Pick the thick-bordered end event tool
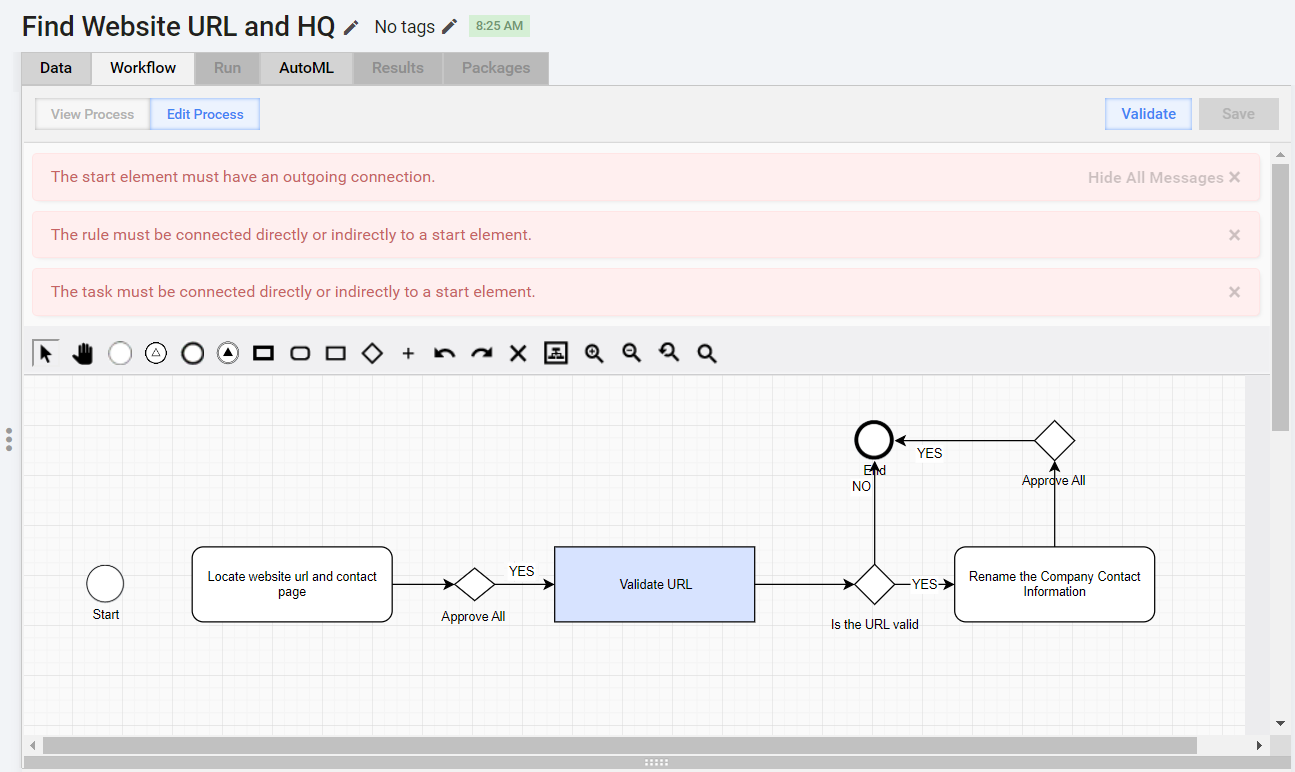The image size is (1295, 772). [192, 353]
